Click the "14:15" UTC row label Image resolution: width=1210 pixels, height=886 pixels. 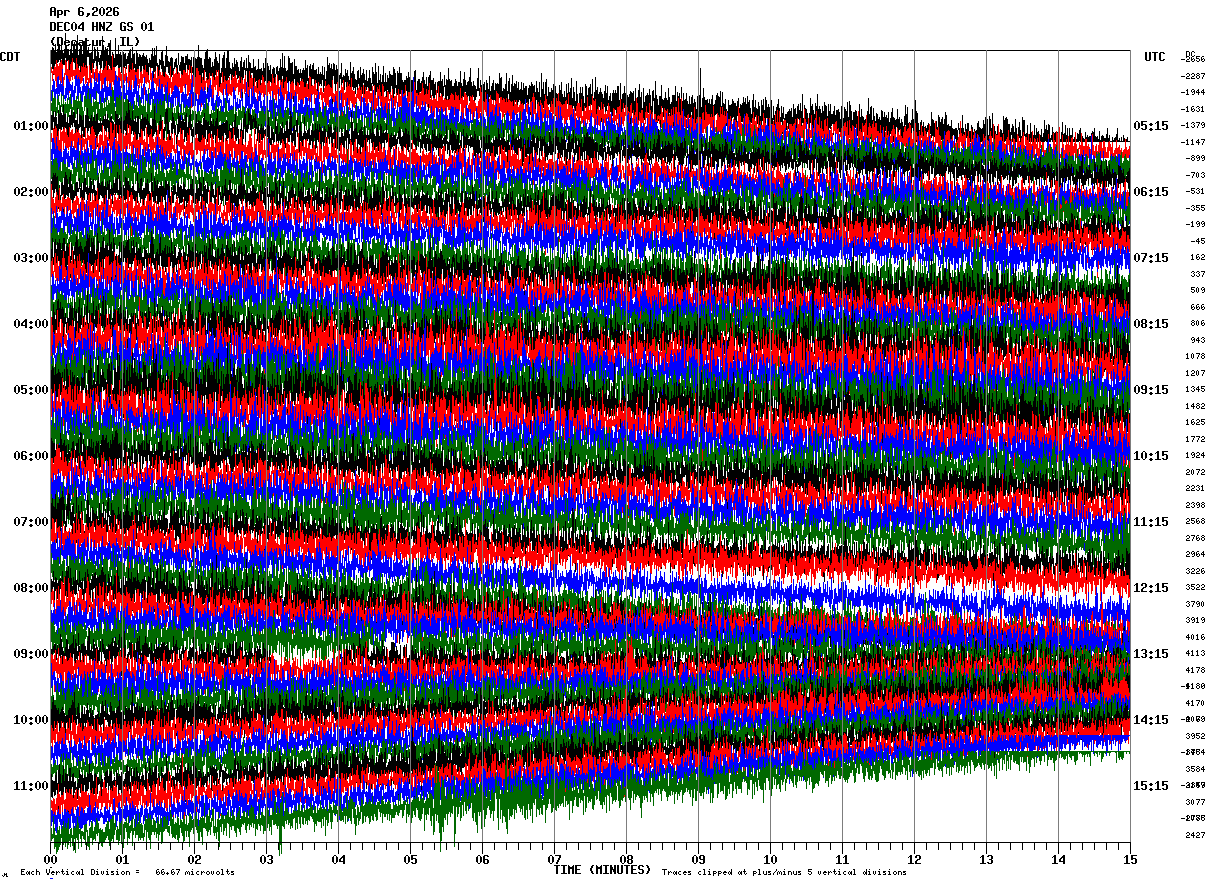point(1151,720)
